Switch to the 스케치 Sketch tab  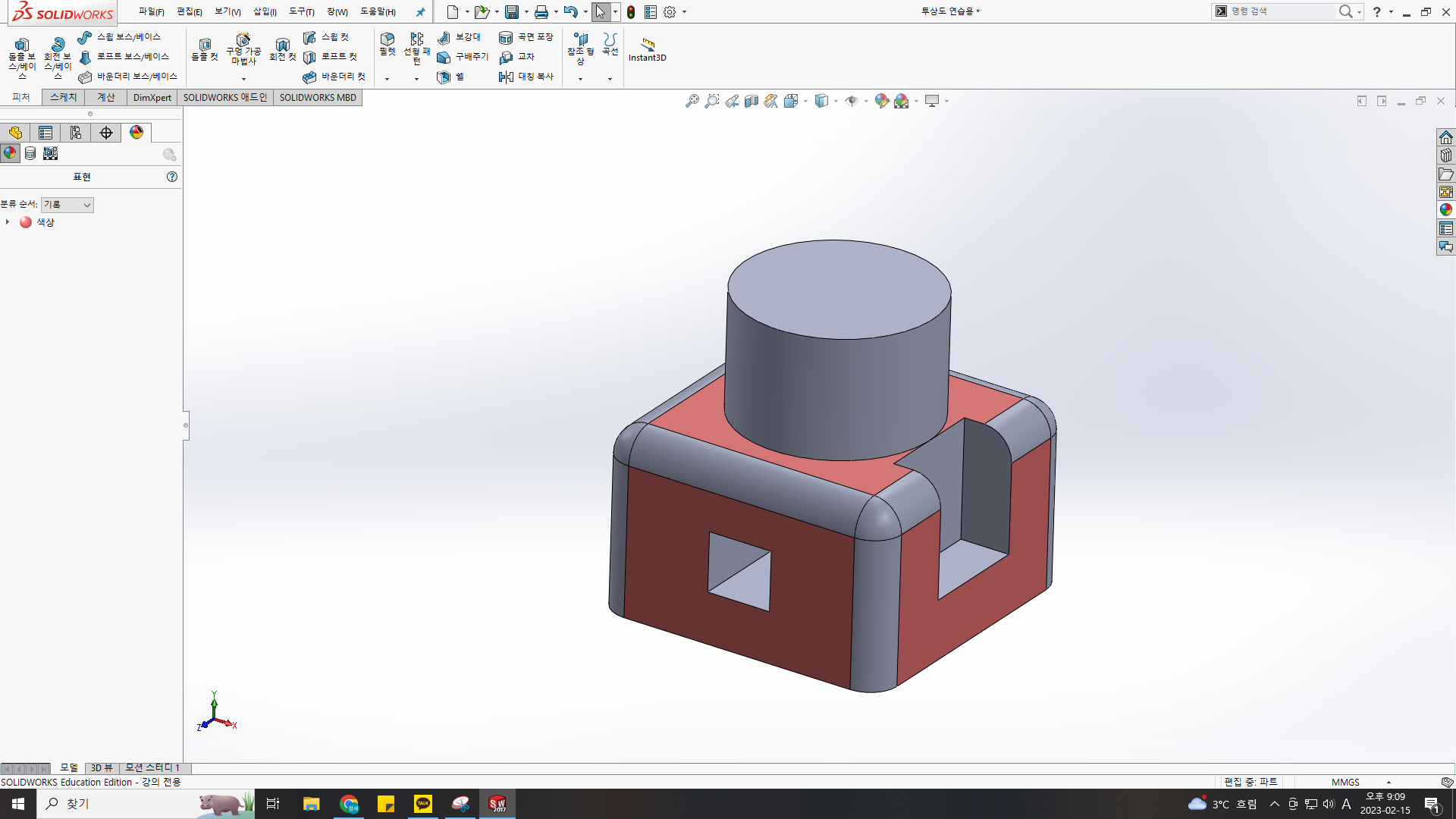(x=64, y=97)
